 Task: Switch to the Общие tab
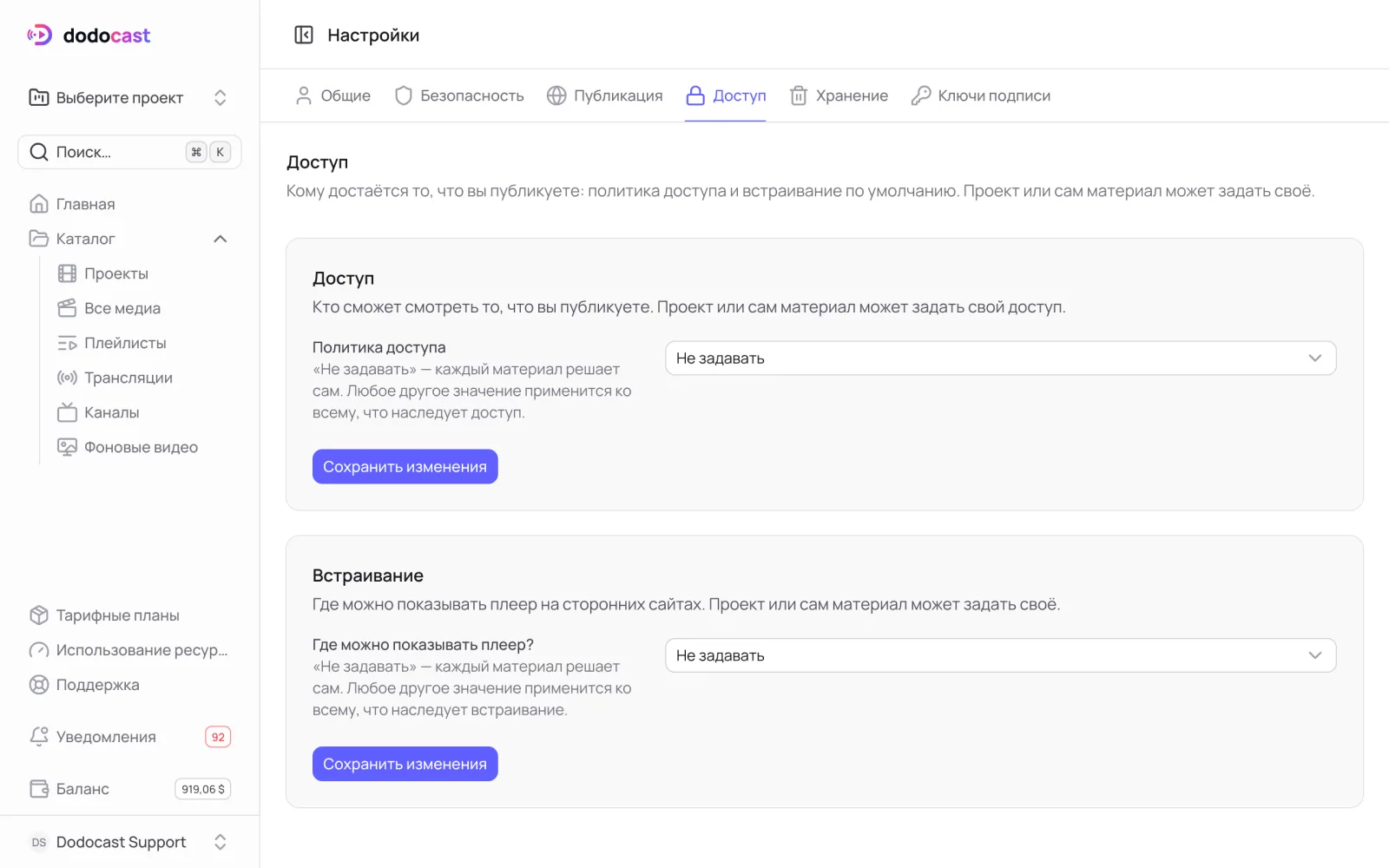pos(333,95)
